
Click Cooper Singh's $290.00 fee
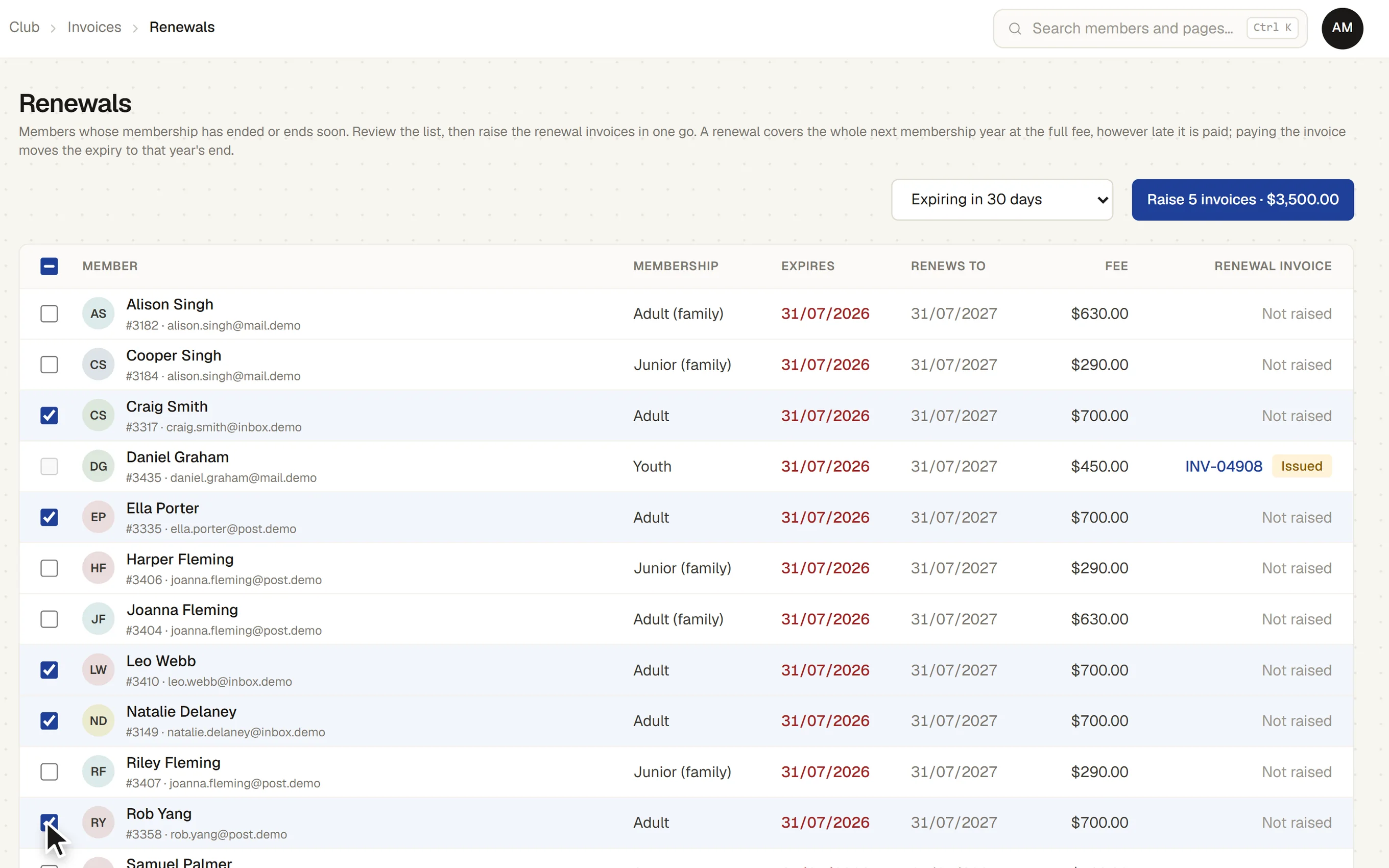[1099, 365]
